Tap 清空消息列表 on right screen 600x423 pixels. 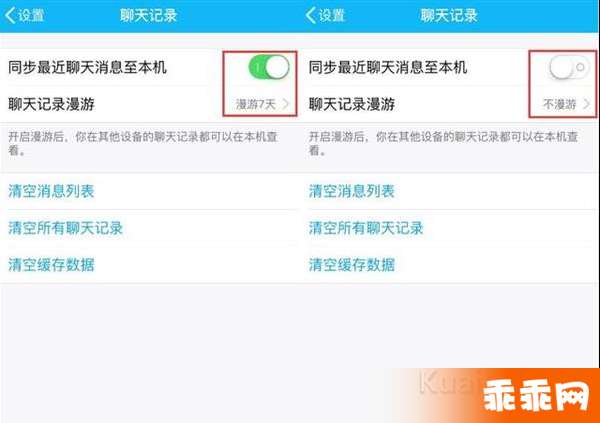[x=352, y=191]
